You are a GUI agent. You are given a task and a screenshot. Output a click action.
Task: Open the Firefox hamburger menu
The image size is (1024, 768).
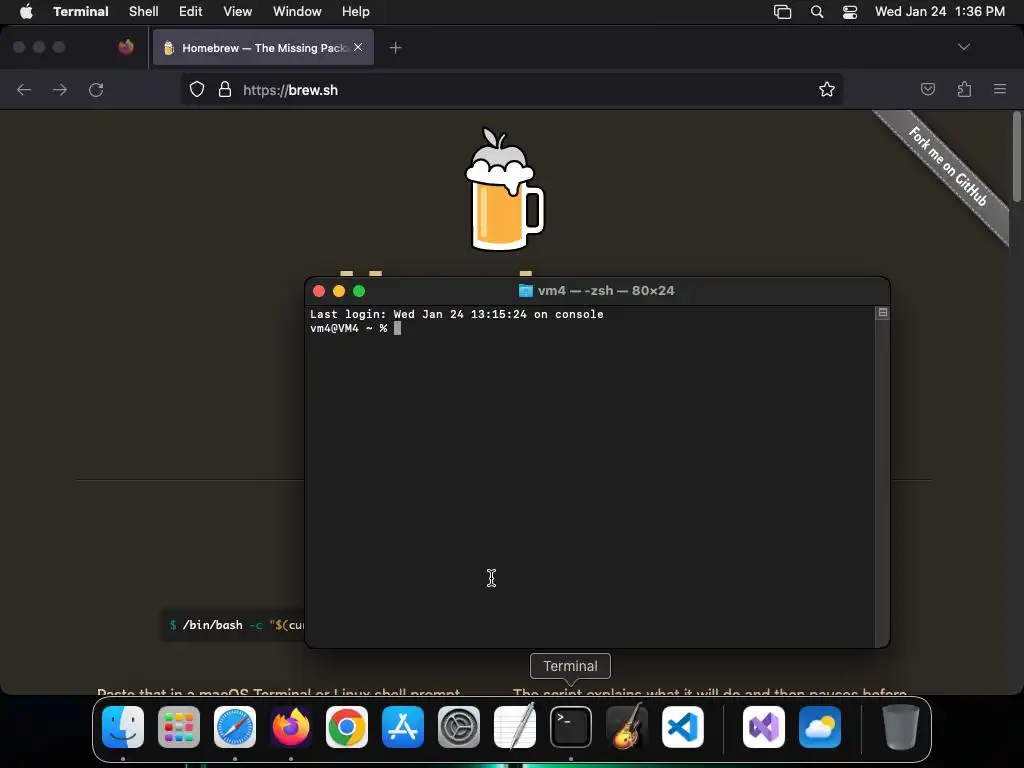click(1000, 89)
